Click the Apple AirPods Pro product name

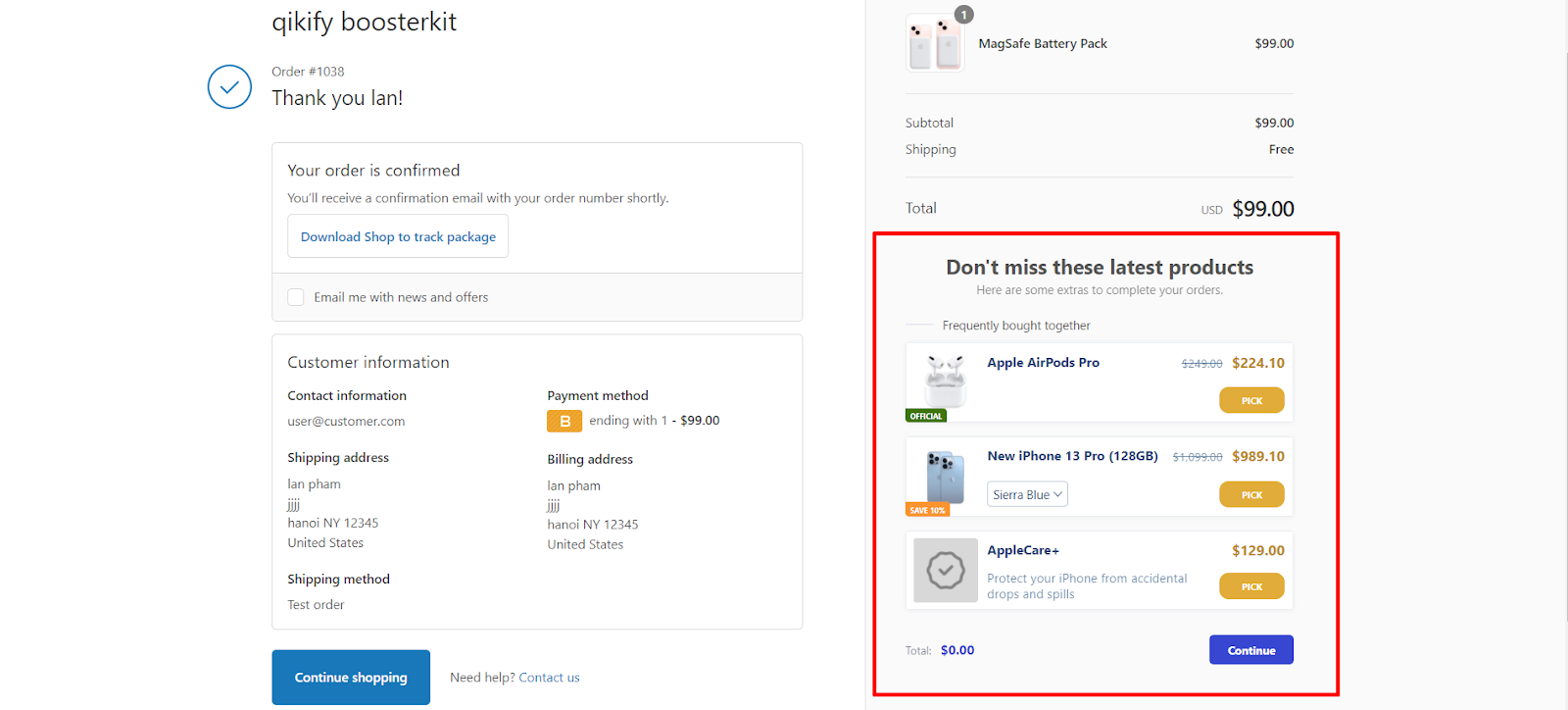pos(1043,363)
